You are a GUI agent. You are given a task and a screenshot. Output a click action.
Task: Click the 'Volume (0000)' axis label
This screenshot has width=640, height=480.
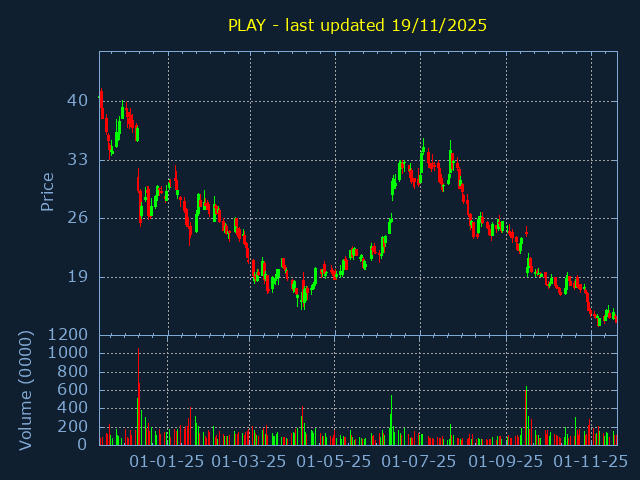(26, 389)
